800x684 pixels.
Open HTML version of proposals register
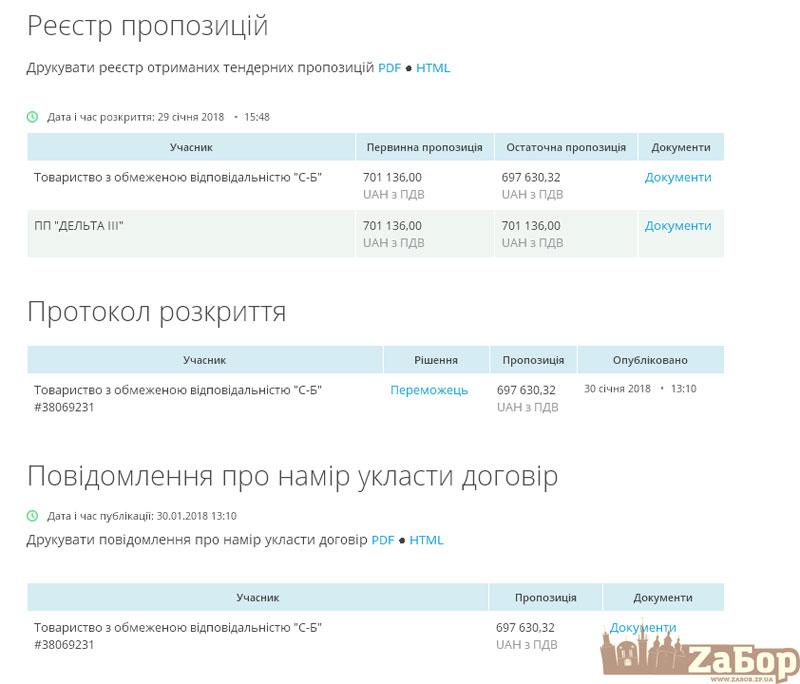click(x=434, y=68)
